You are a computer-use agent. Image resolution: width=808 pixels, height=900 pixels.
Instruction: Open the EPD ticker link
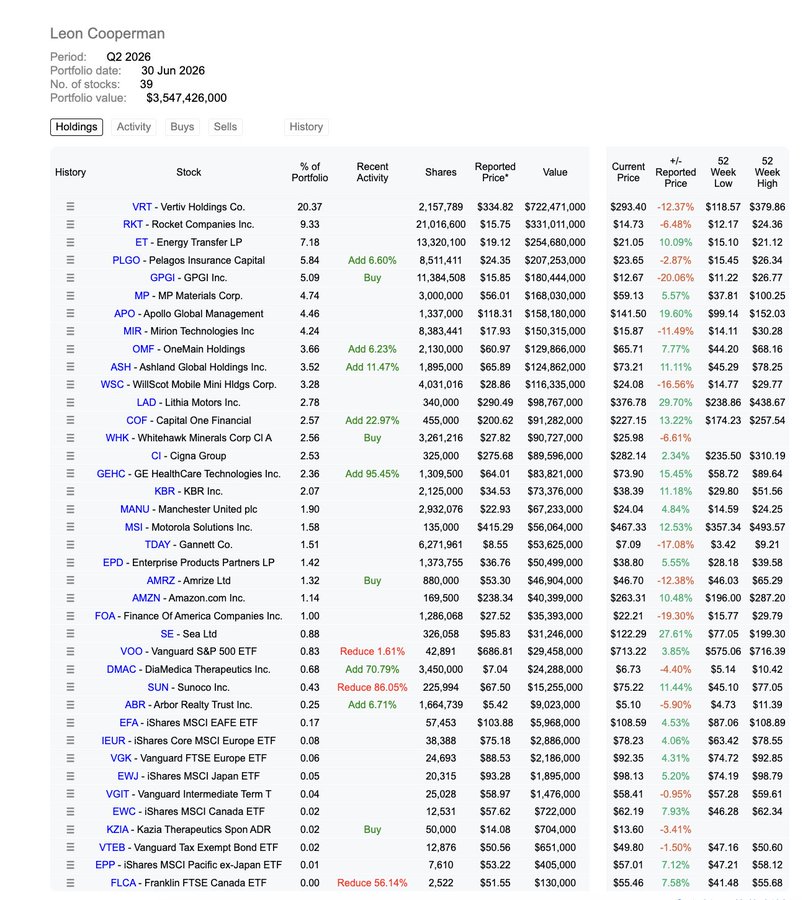pos(113,562)
